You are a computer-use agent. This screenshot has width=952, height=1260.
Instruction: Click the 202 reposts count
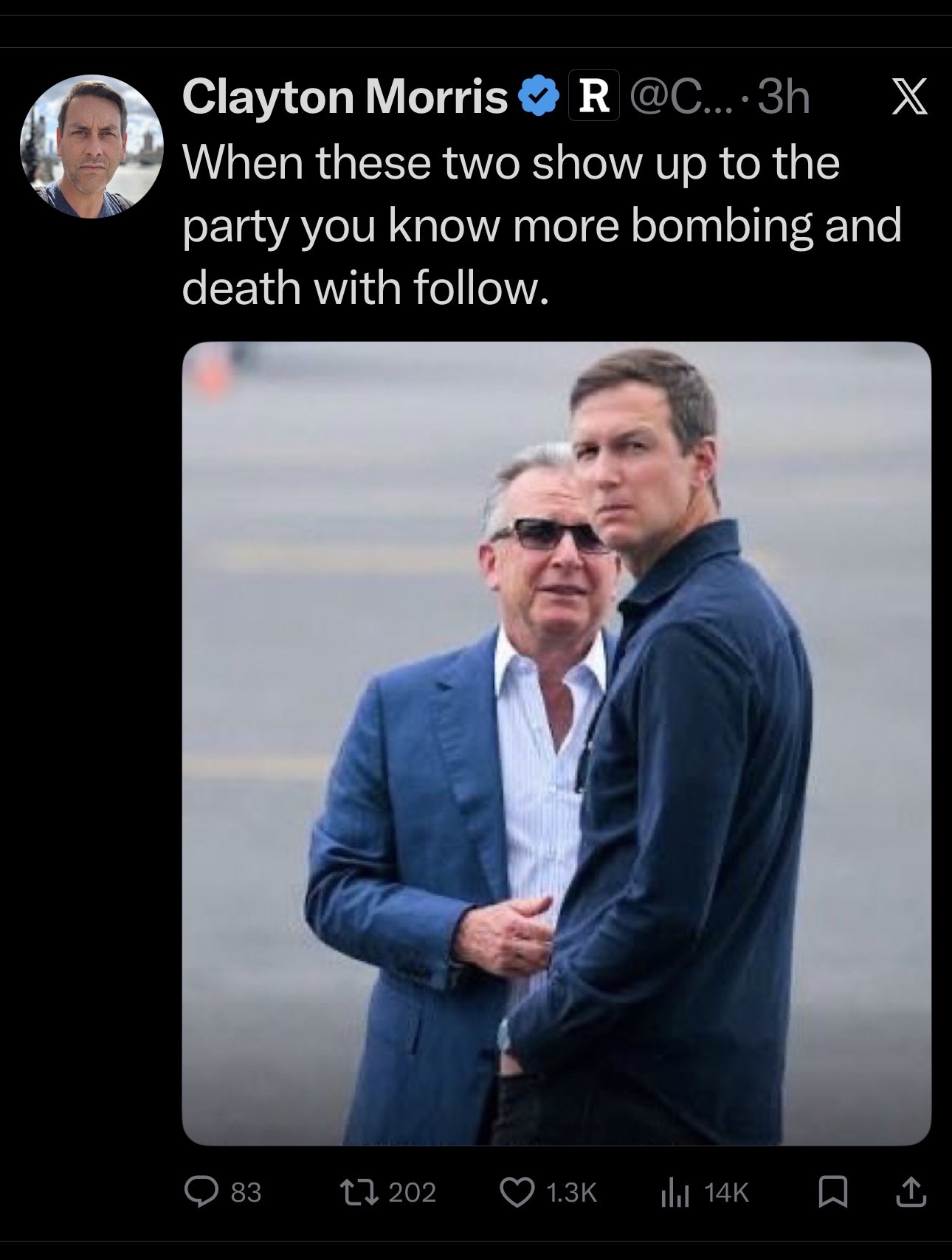(x=412, y=1193)
